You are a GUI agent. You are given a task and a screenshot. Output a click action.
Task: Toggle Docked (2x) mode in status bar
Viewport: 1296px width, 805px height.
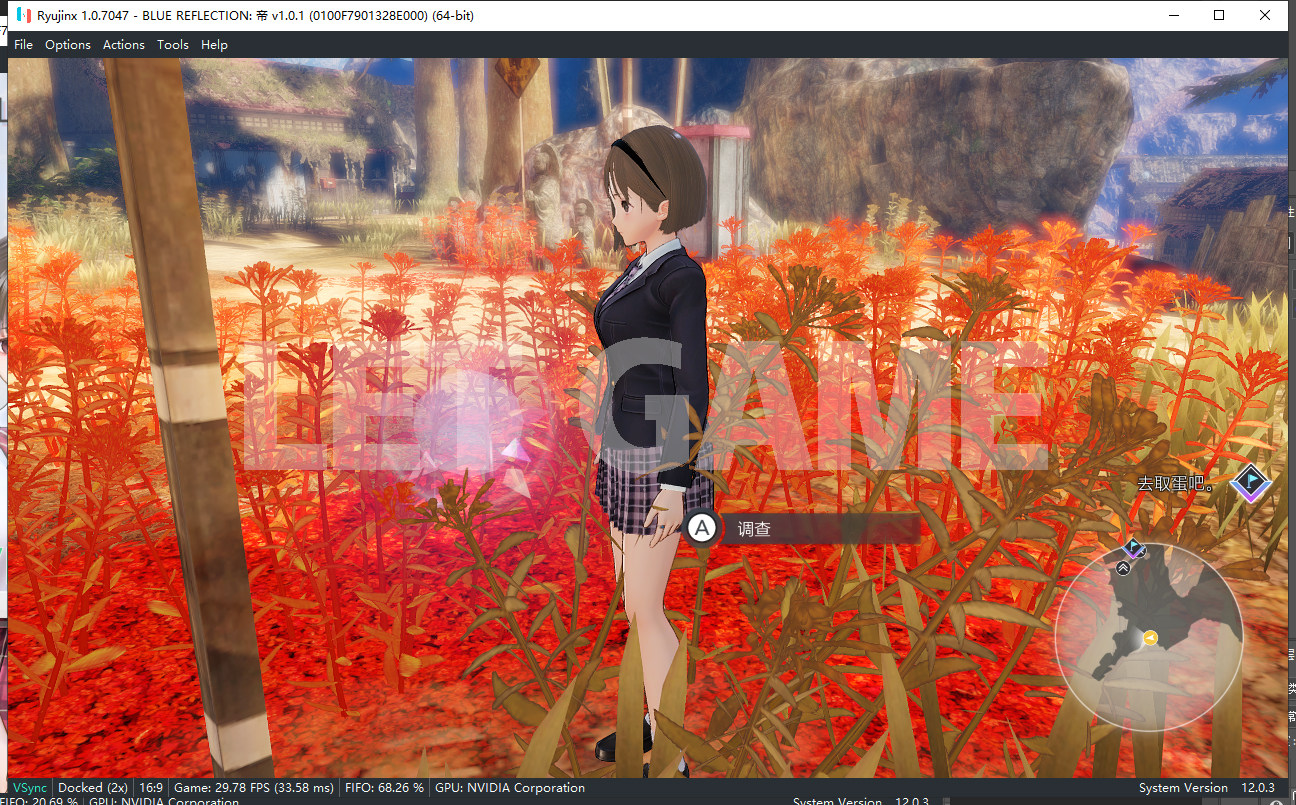tap(93, 788)
